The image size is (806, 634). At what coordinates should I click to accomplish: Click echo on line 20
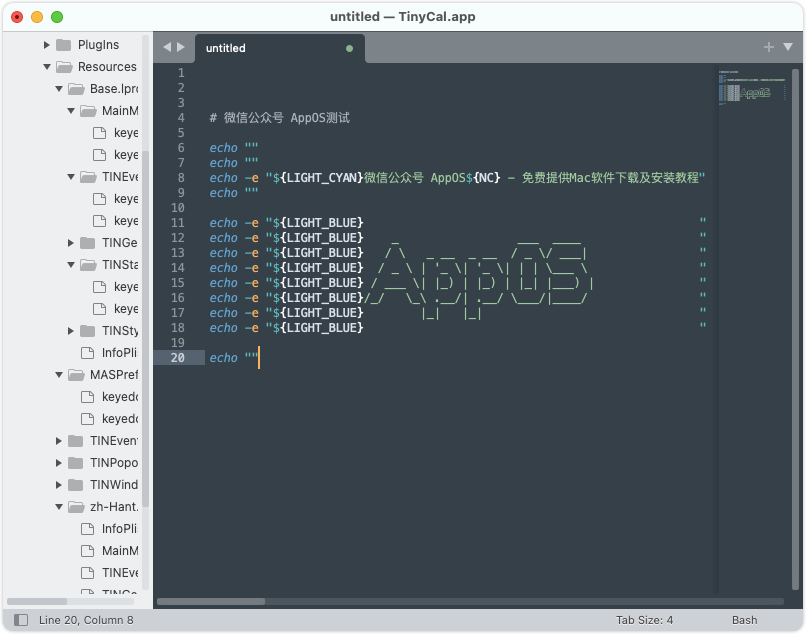224,358
